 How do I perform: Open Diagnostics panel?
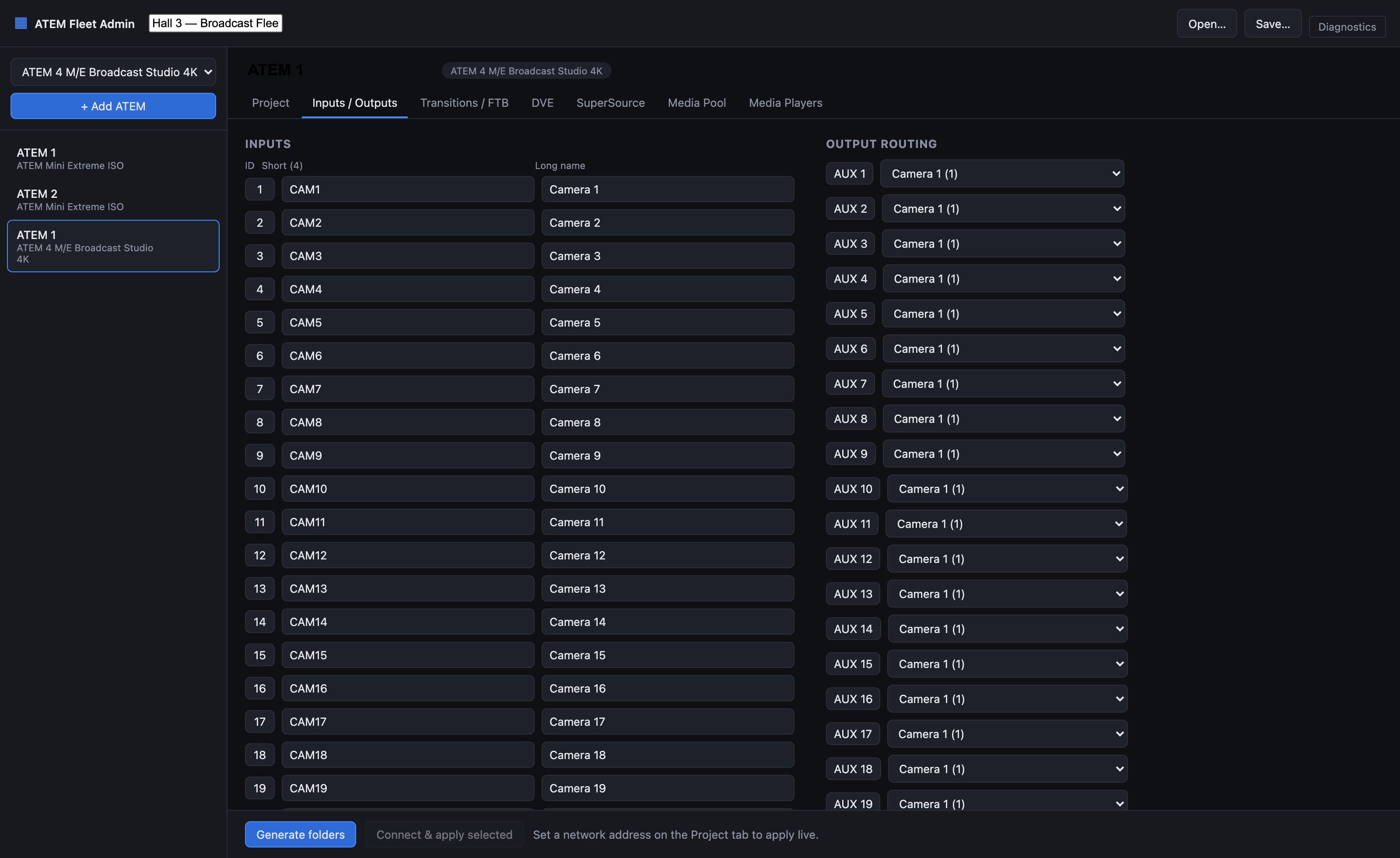pos(1347,27)
